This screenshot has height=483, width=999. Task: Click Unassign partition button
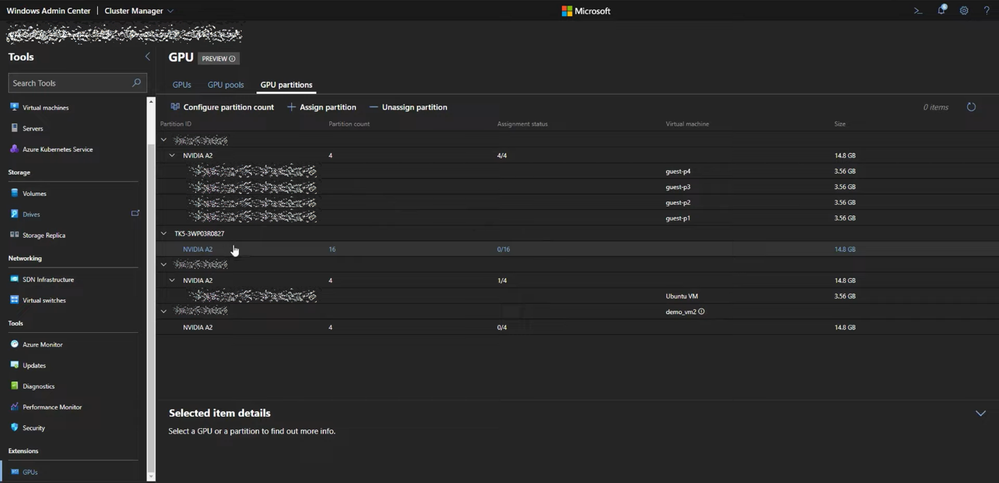(408, 107)
